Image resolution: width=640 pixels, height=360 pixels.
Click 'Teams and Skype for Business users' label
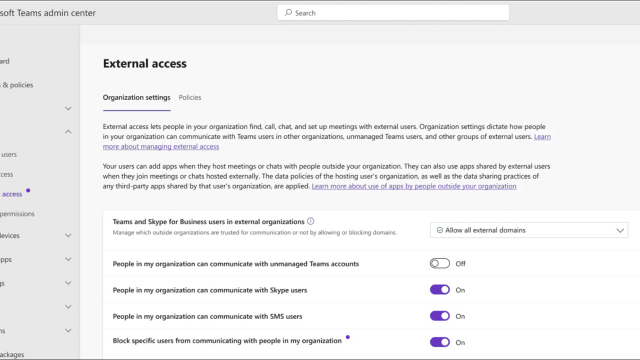pos(209,222)
